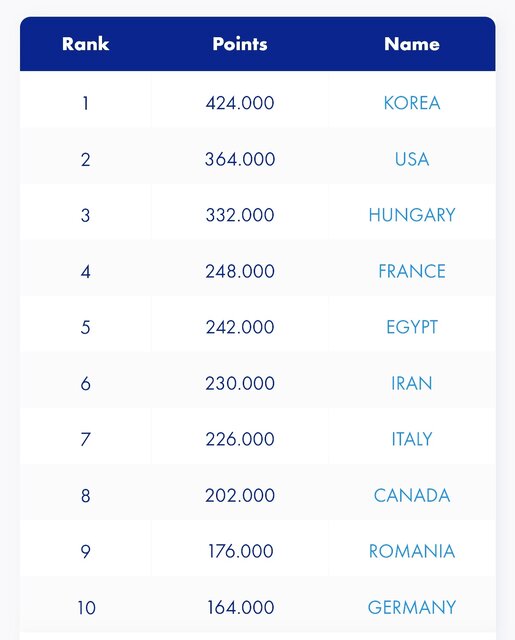Viewport: 515px width, 640px height.
Task: Click the Name column header
Action: click(412, 44)
